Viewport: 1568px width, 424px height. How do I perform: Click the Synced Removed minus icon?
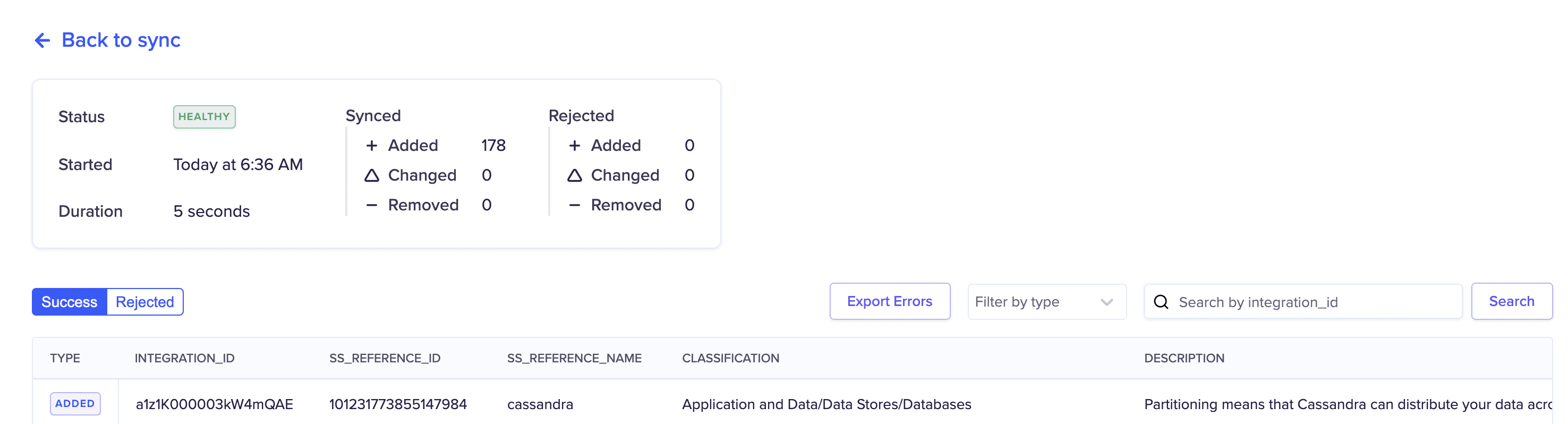coord(371,205)
